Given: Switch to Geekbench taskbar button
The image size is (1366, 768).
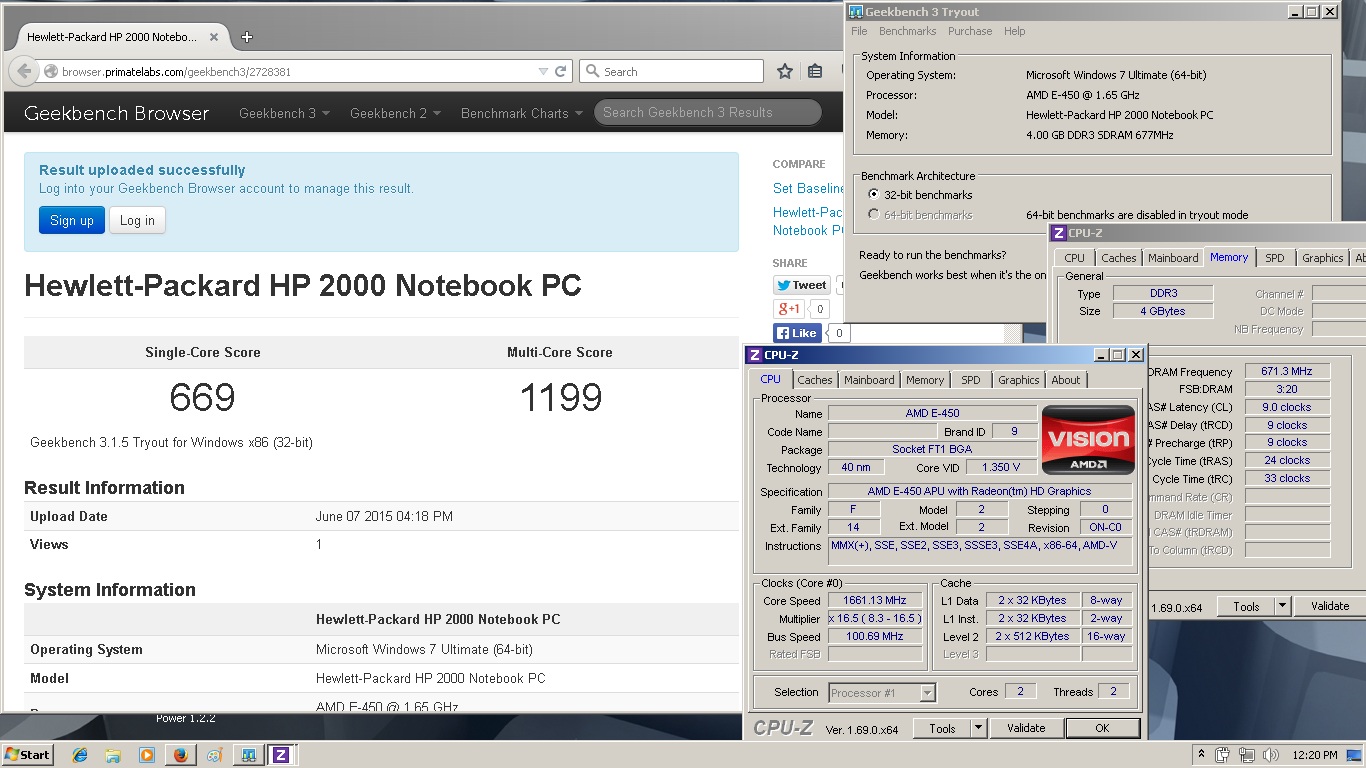Looking at the screenshot, I should coord(247,755).
